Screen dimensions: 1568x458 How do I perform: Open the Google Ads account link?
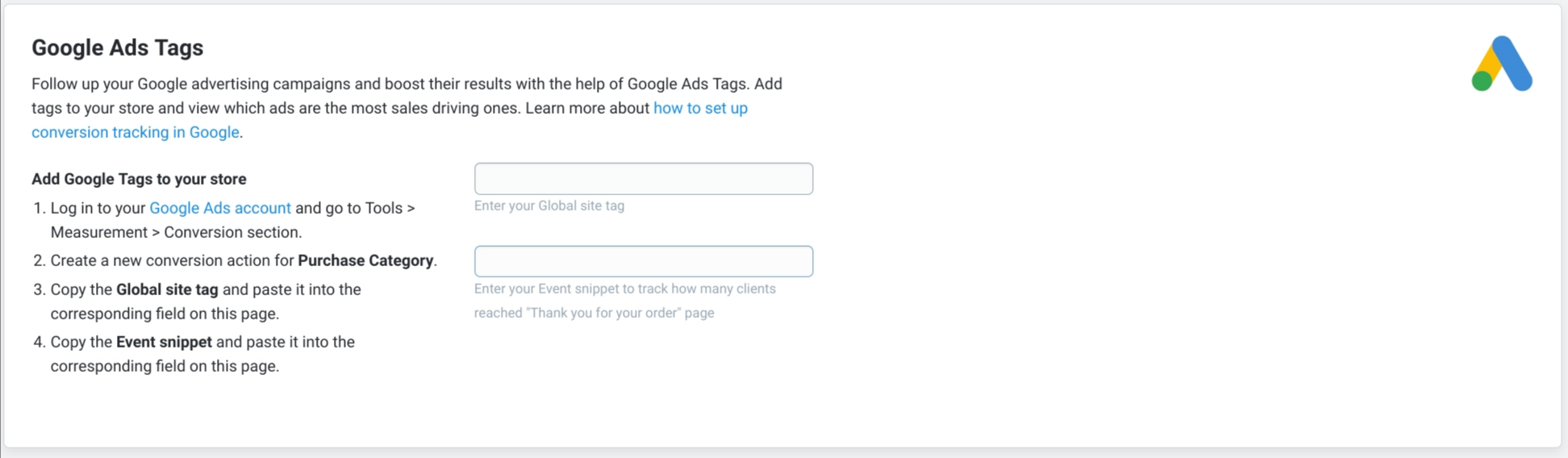(x=220, y=208)
